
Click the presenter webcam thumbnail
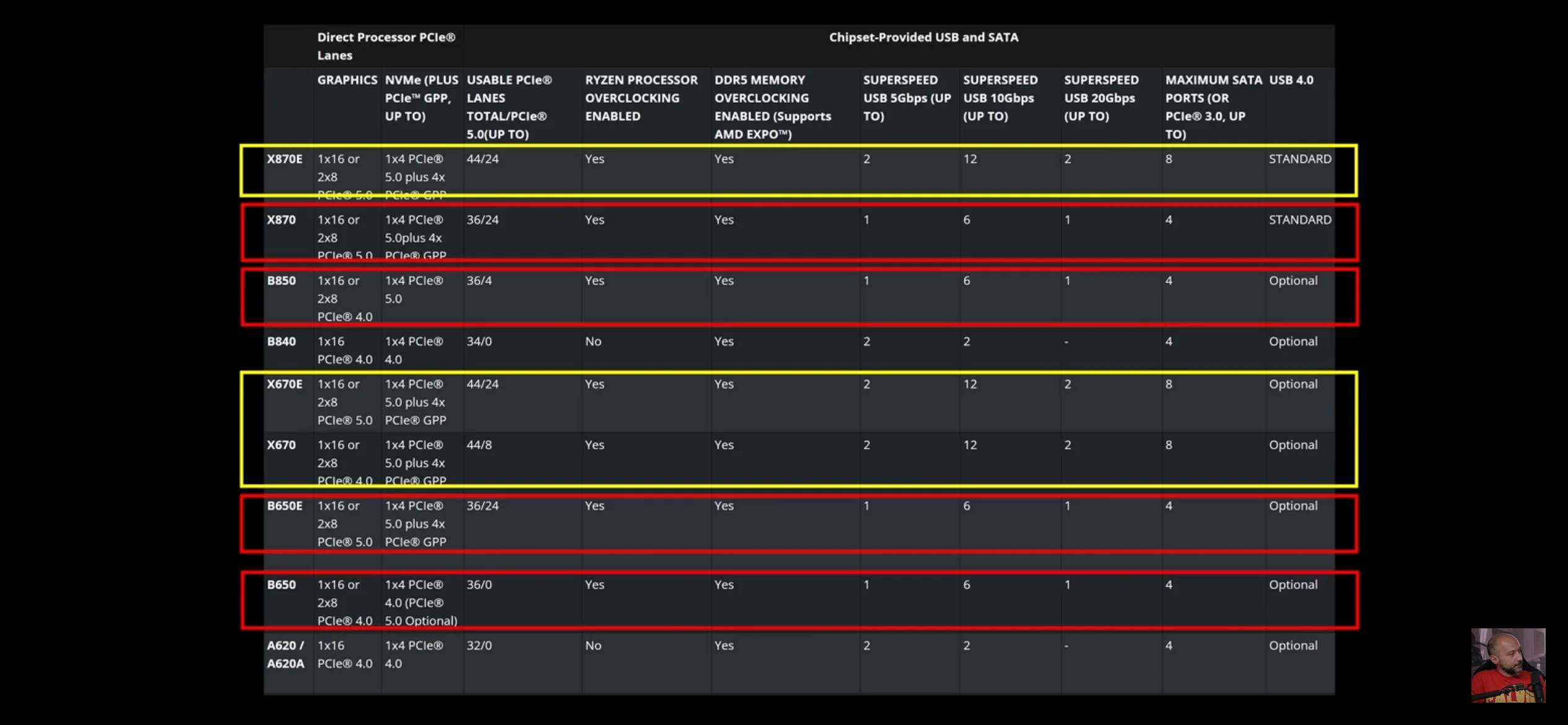coord(1508,665)
